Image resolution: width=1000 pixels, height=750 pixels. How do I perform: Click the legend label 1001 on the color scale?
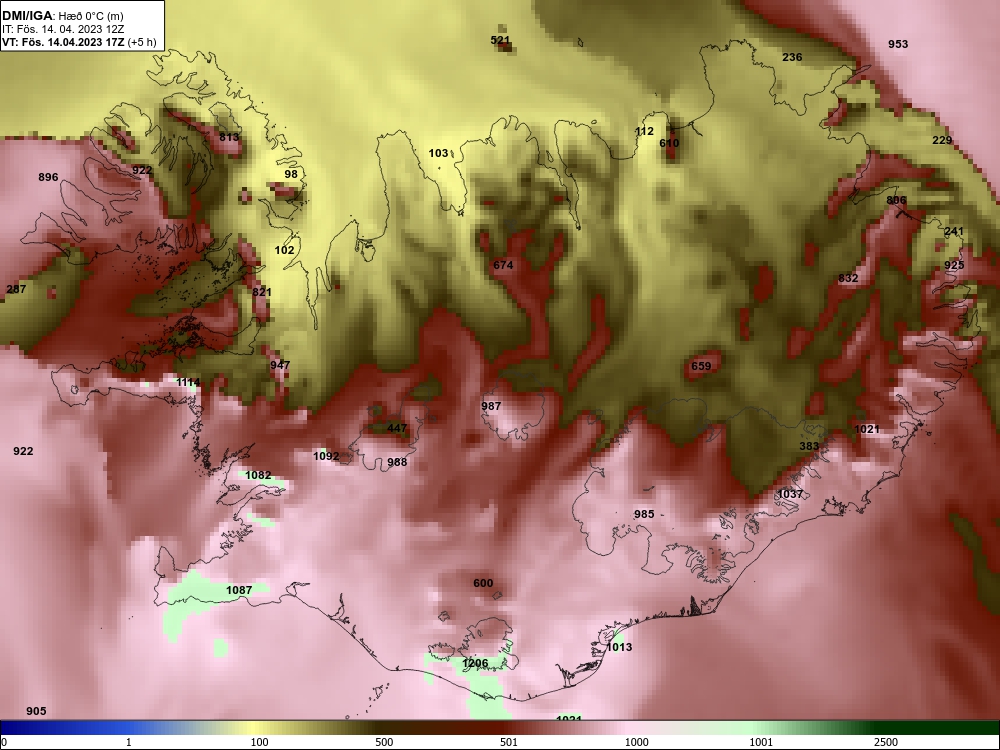[x=761, y=742]
